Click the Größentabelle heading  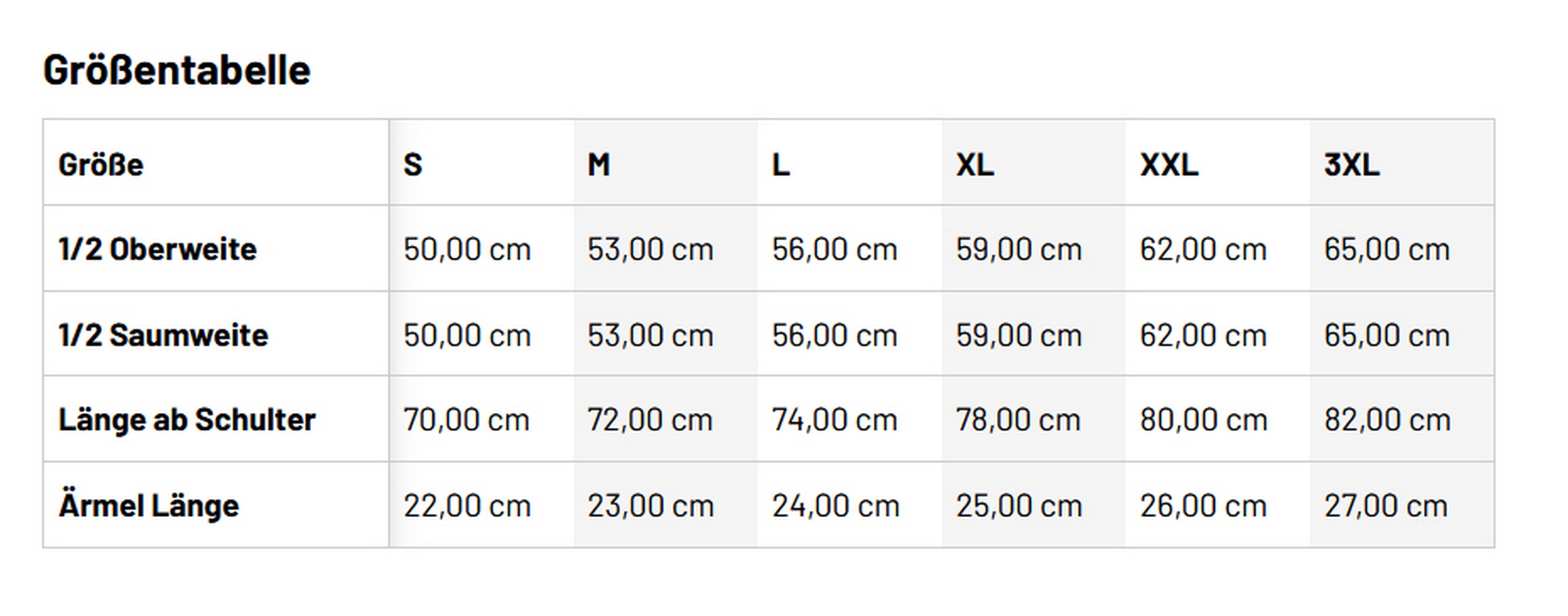177,71
